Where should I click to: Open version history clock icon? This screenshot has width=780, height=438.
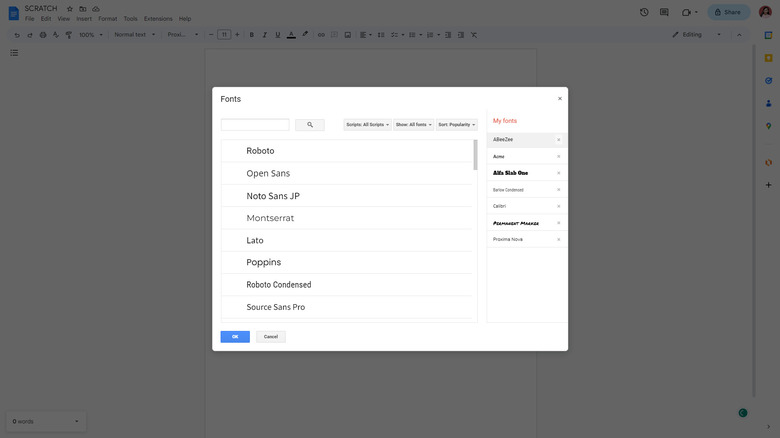point(644,12)
